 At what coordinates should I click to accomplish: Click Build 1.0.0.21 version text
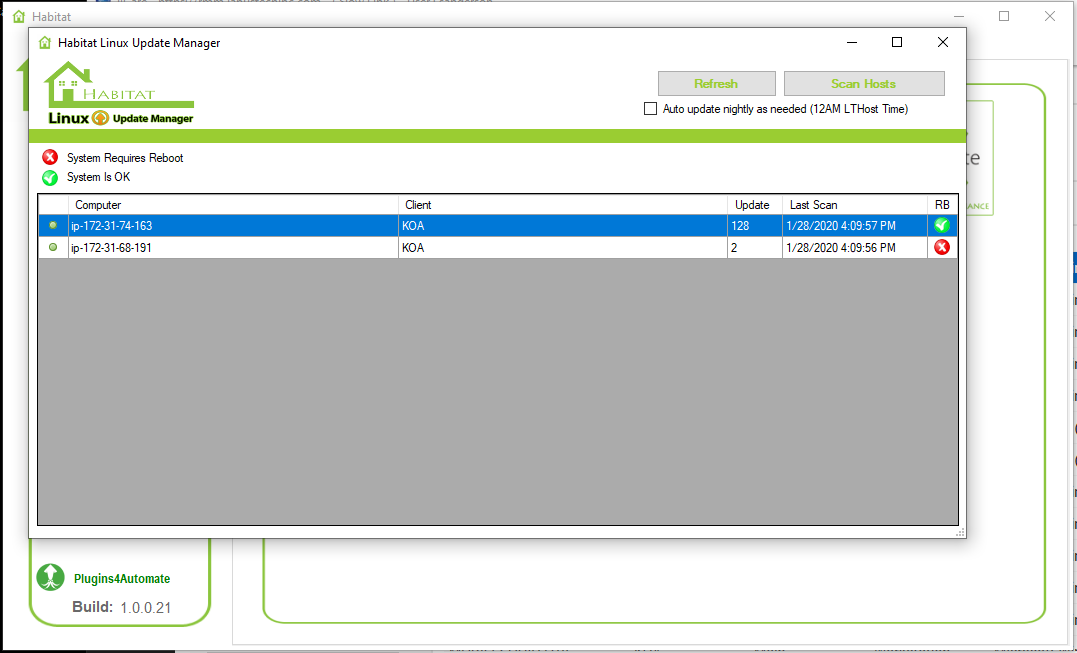click(122, 607)
